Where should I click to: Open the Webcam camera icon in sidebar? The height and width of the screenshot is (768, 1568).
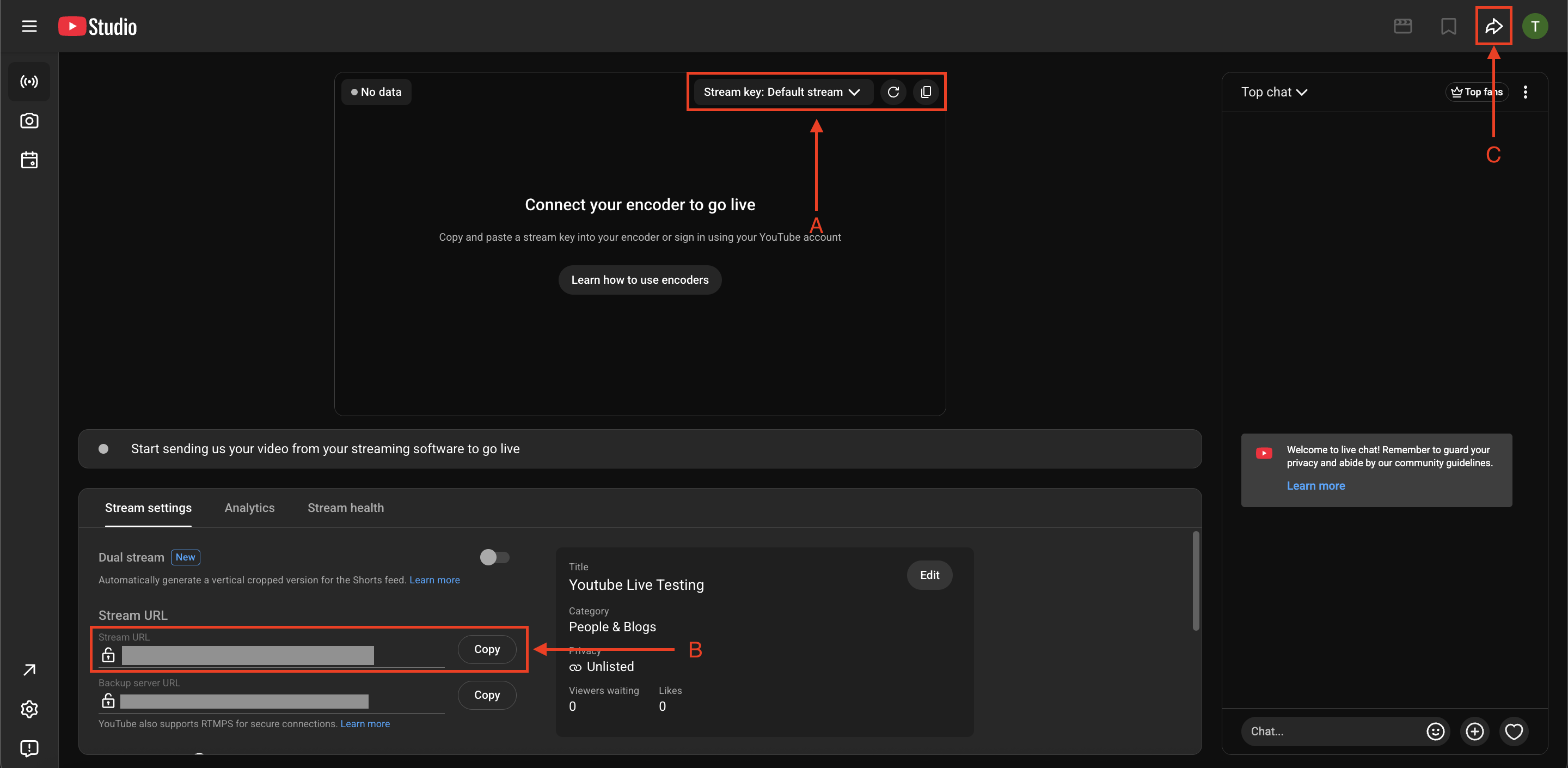click(x=29, y=120)
